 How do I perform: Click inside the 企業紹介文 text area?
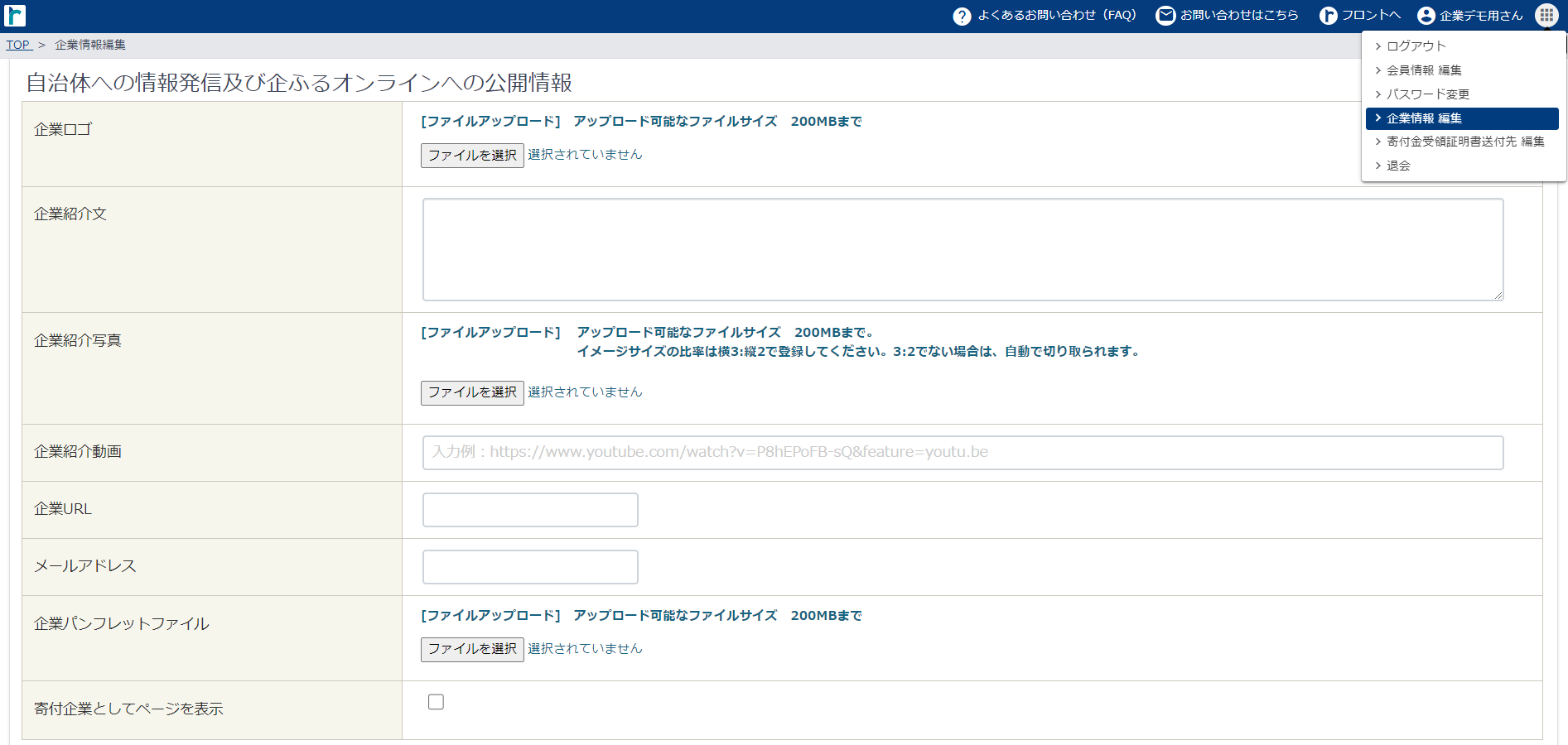[x=961, y=248]
